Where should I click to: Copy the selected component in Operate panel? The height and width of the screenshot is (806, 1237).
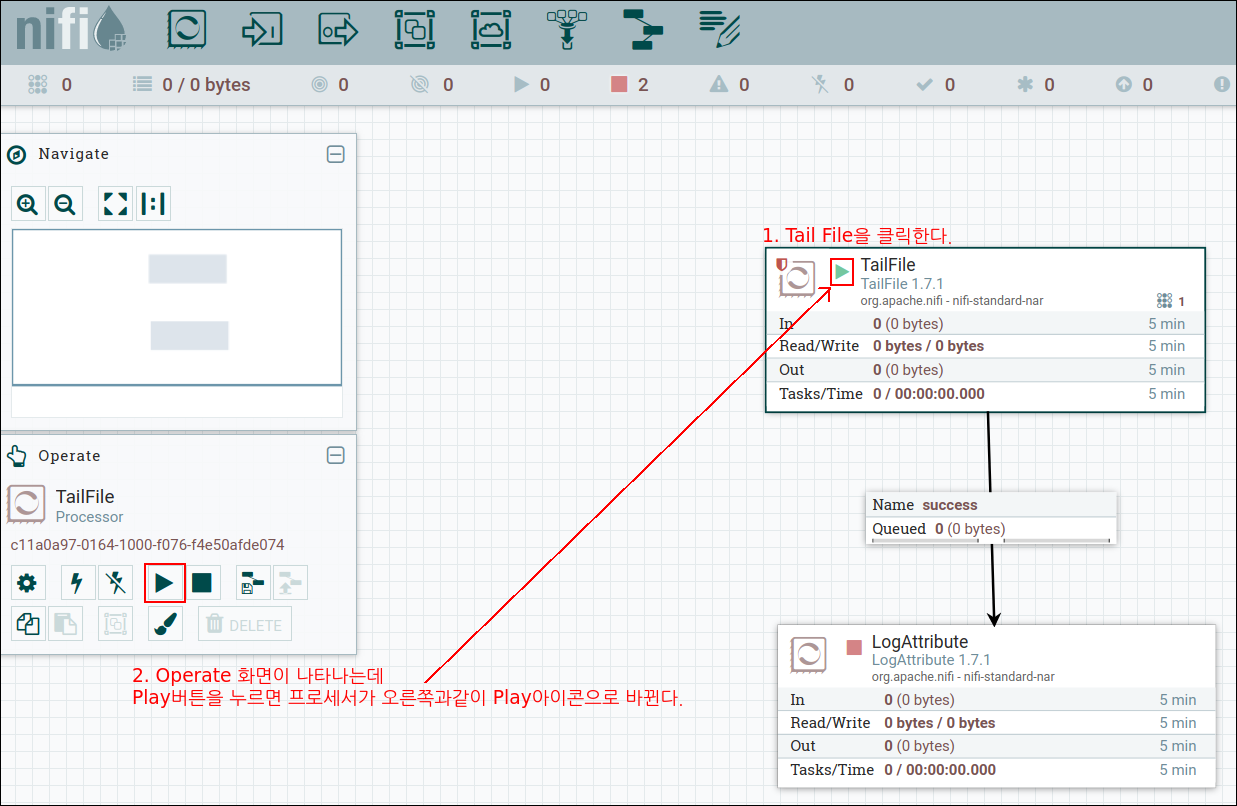27,624
